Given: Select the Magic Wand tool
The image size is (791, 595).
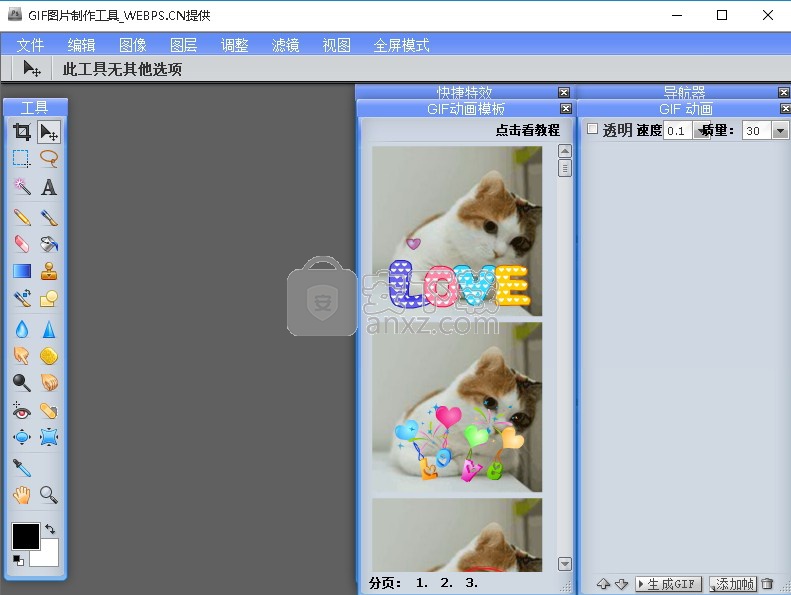Looking at the screenshot, I should point(22,186).
